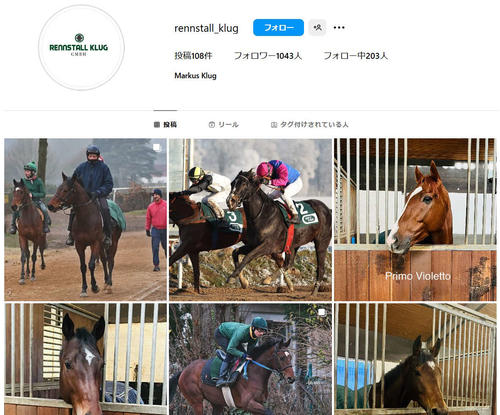Screen dimensions: 500x415
Task: Click carousel icon on green jockey post
Action: (x=322, y=312)
